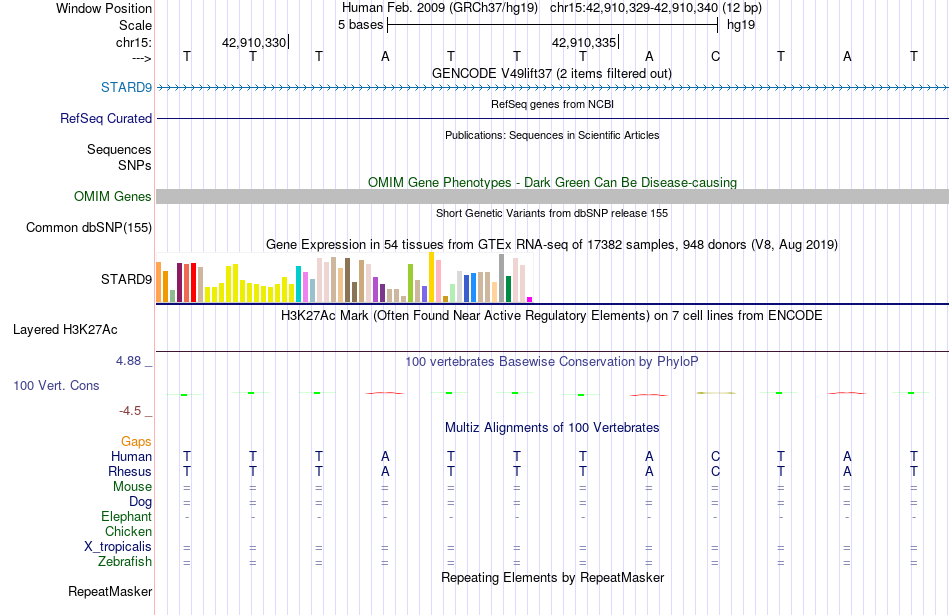950x615 pixels.
Task: Click the magenta GTEx bar at chart end
Action: coord(530,299)
